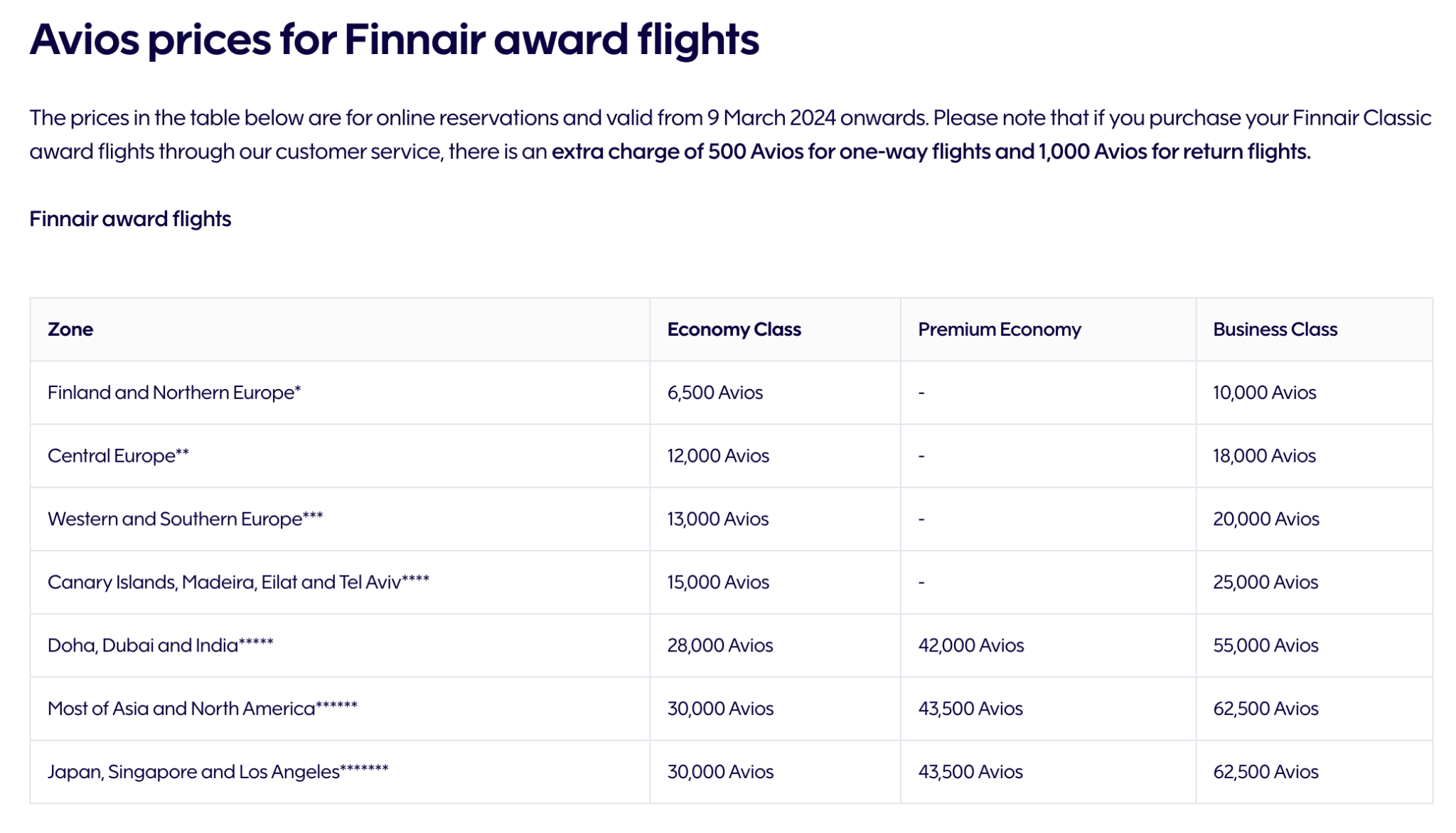Click Western and Southern Europe zone
The height and width of the screenshot is (833, 1456).
click(185, 519)
